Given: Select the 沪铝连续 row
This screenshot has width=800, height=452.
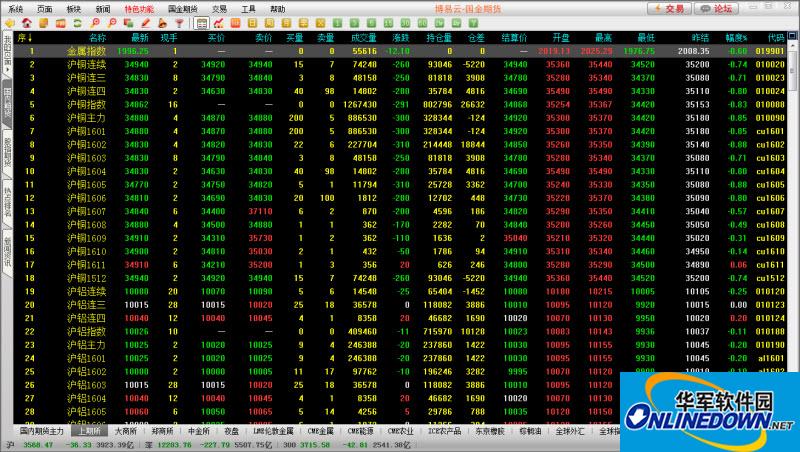Looking at the screenshot, I should (x=400, y=291).
